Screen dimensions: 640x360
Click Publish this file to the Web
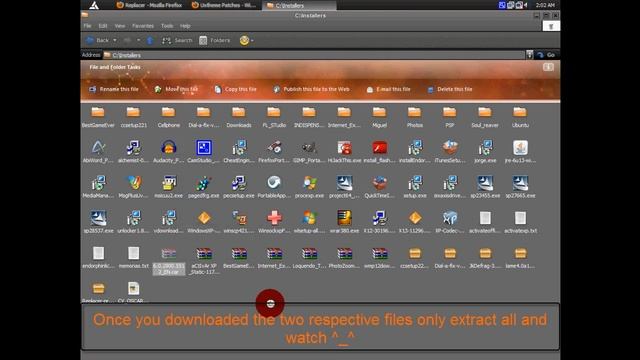[x=311, y=89]
